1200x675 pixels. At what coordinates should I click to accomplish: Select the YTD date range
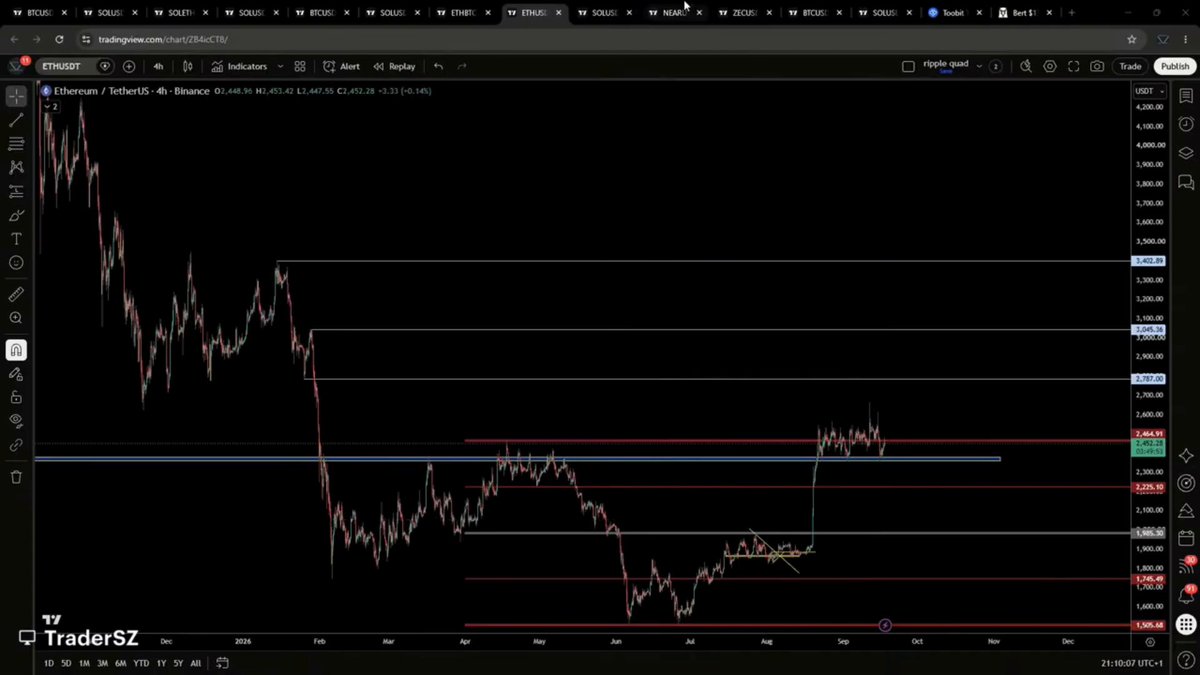(141, 663)
